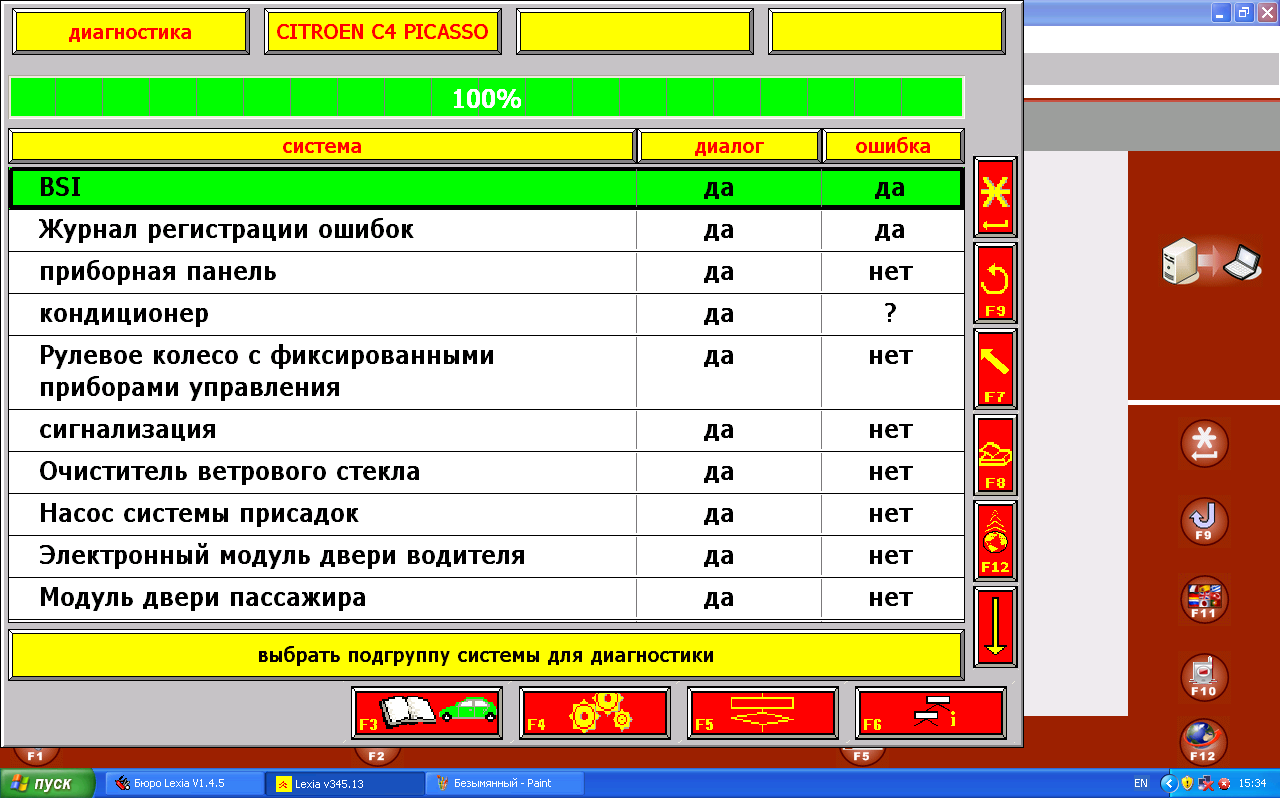Switch to Безымянный - Paint taskbar item
Screen dimensions: 1280x798
point(504,783)
